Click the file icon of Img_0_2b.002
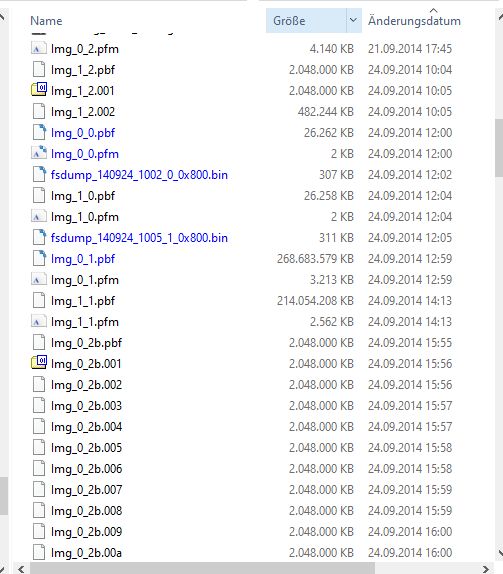The height and width of the screenshot is (574, 503). tap(39, 384)
